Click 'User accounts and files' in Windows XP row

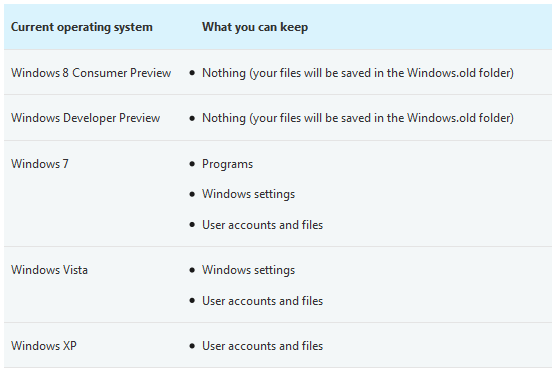pos(262,346)
